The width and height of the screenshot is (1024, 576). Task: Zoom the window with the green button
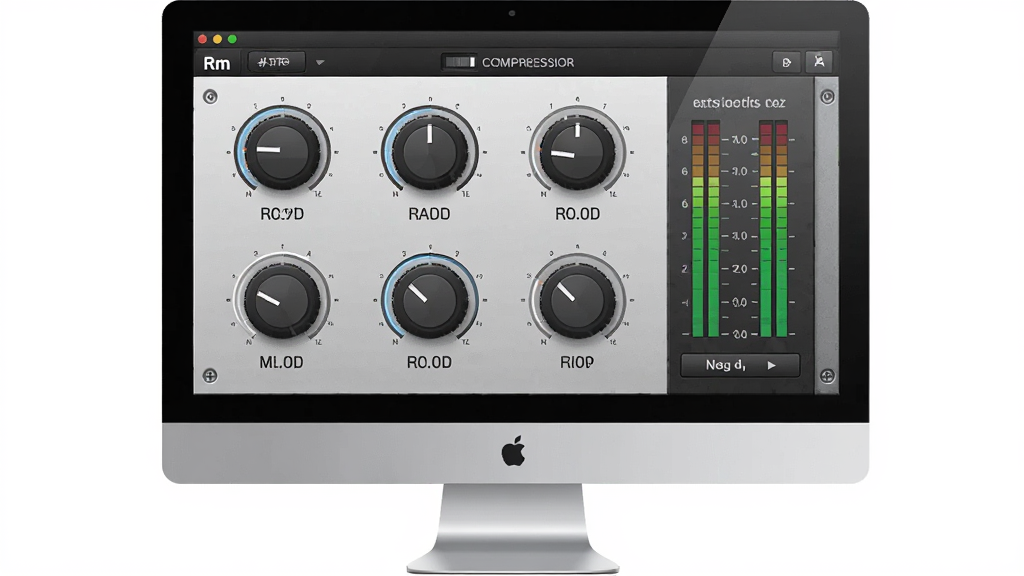232,39
